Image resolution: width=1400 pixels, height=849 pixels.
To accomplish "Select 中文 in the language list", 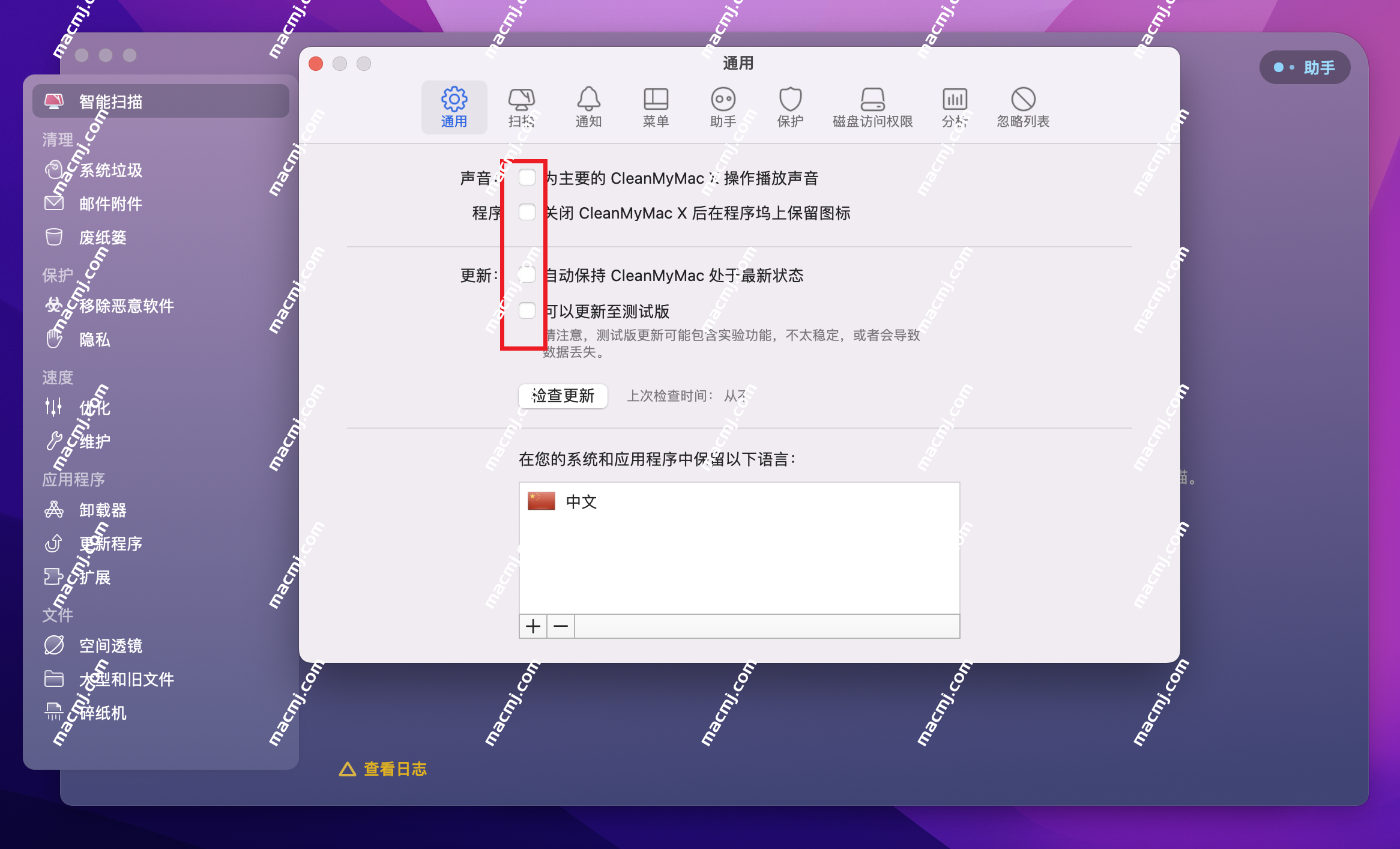I will click(739, 501).
